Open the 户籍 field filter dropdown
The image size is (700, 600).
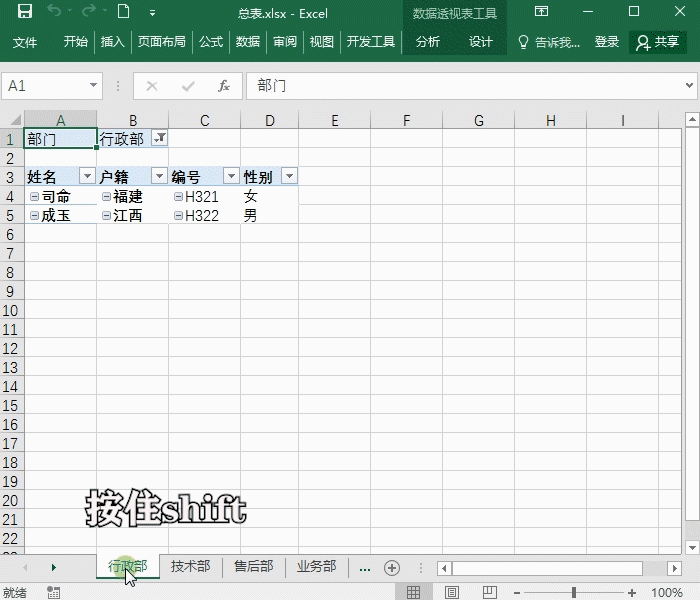[159, 176]
